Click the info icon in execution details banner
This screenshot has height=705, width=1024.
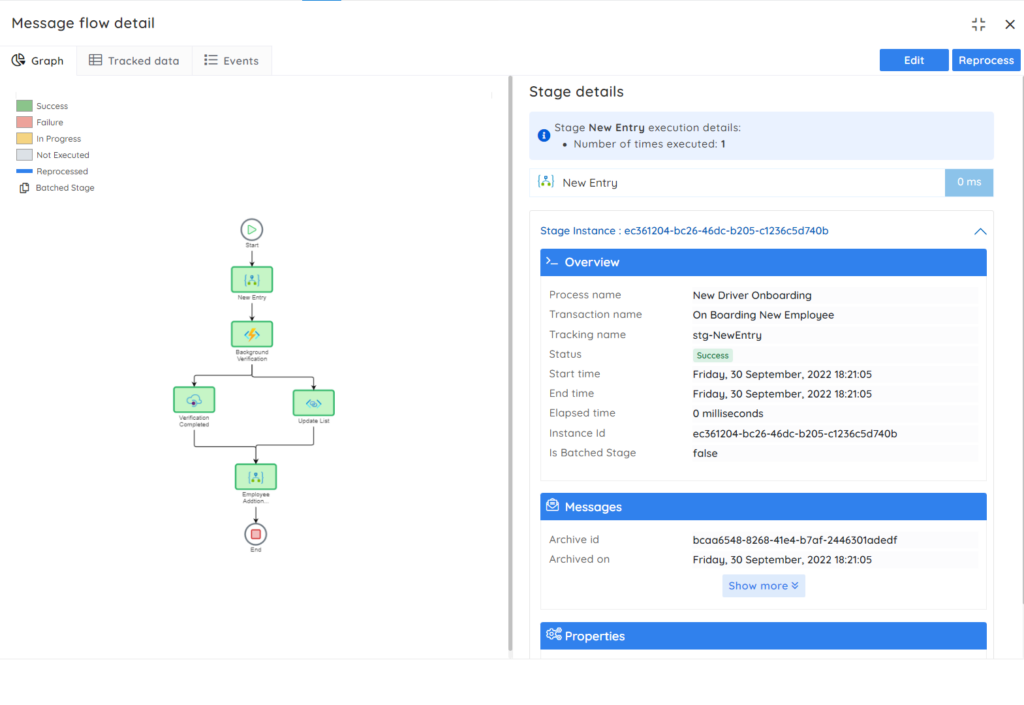click(544, 135)
